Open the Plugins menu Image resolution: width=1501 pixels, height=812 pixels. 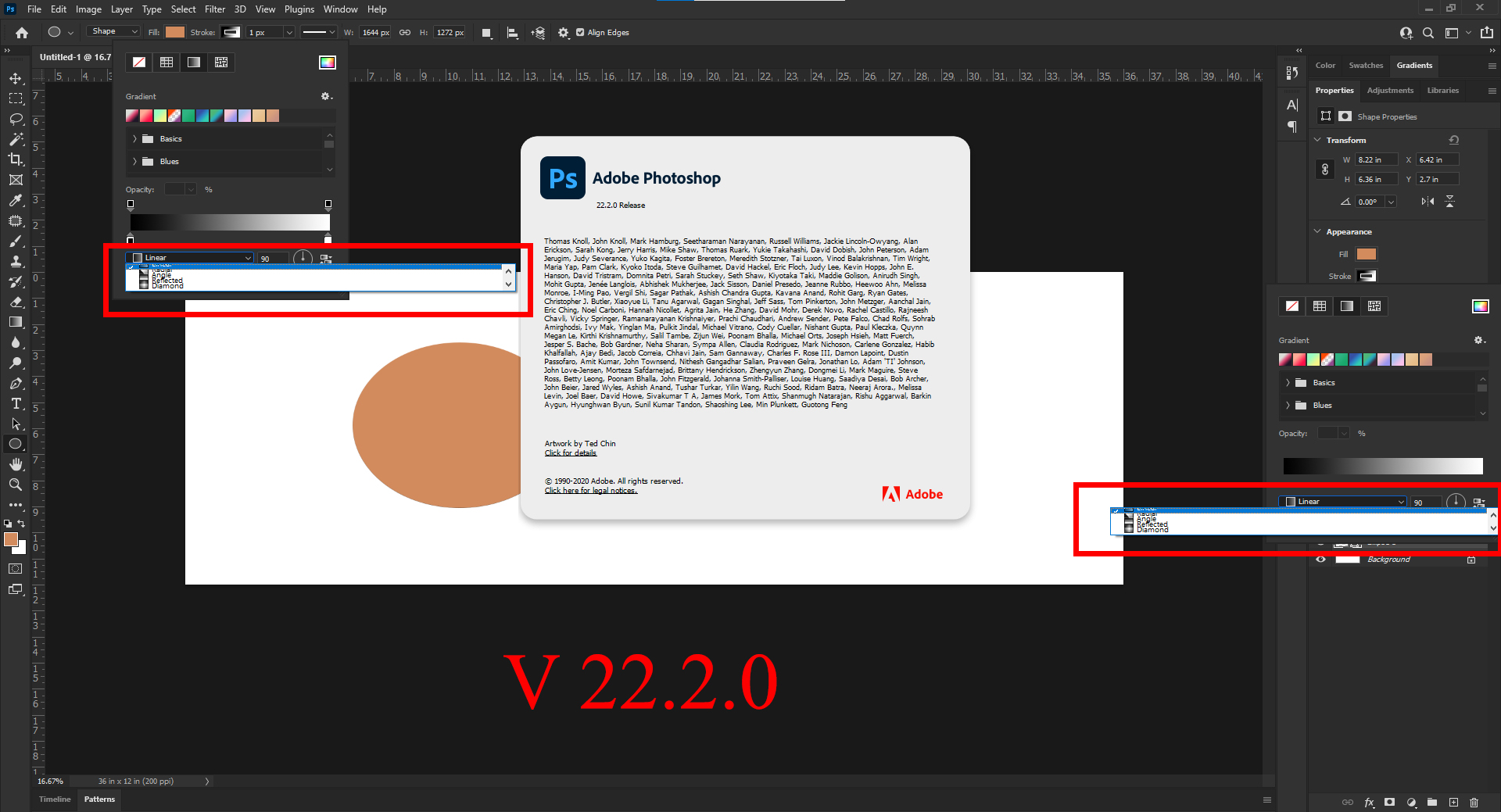click(299, 9)
